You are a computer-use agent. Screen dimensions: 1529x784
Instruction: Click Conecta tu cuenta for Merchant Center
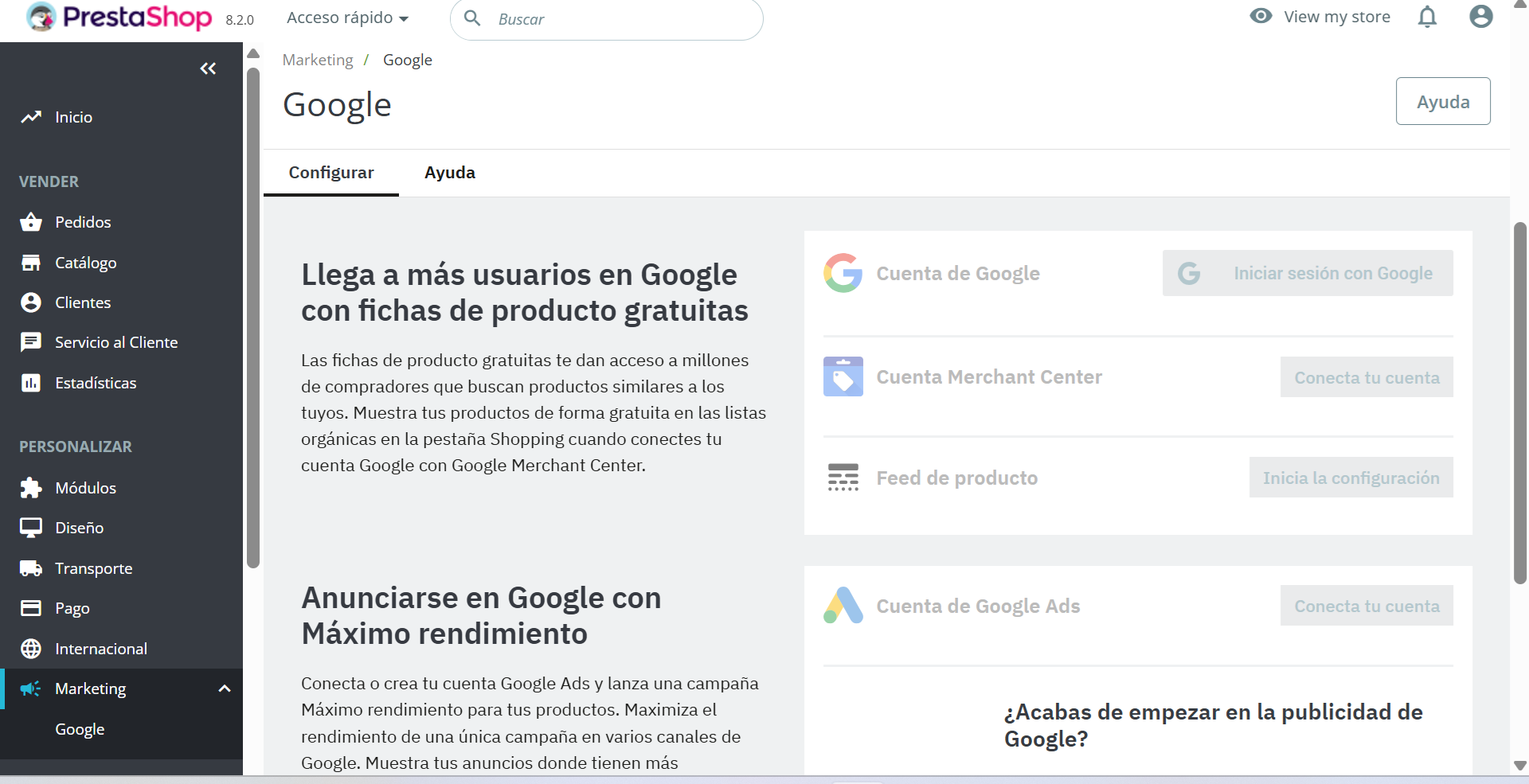(1367, 377)
